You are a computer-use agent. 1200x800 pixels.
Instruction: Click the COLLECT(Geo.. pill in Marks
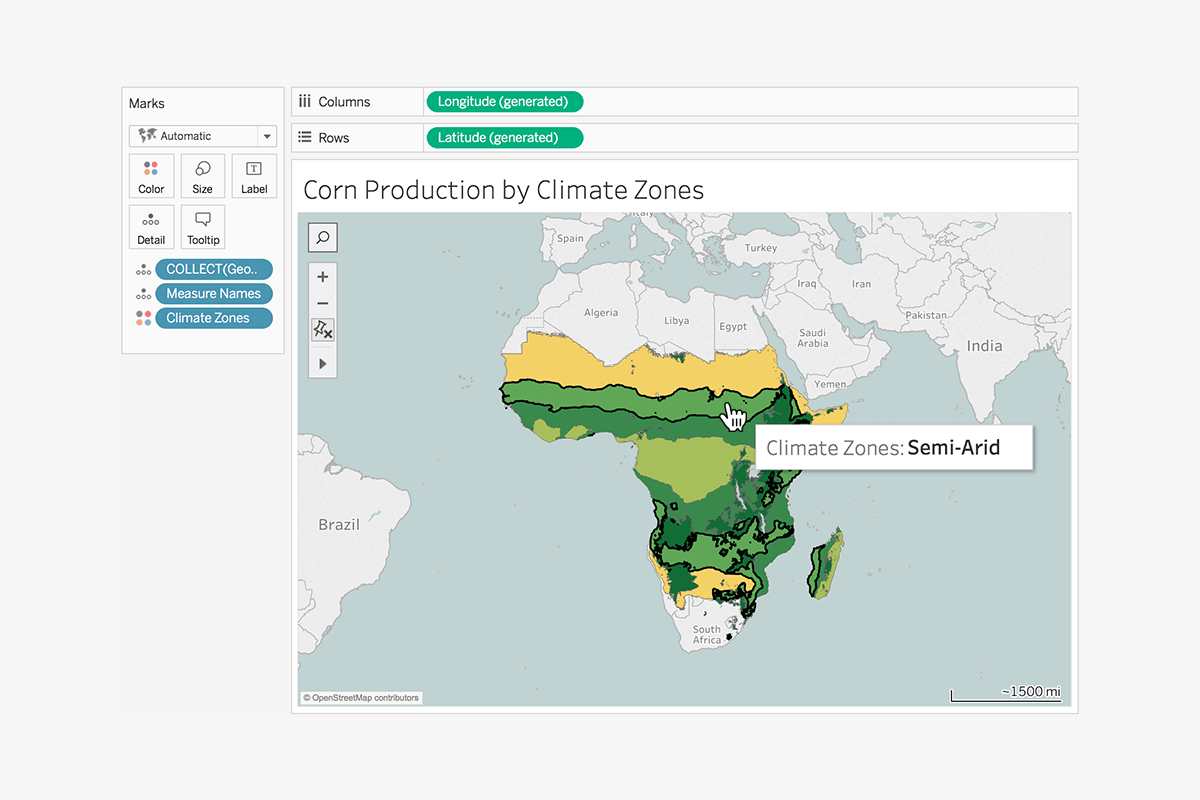pos(213,269)
